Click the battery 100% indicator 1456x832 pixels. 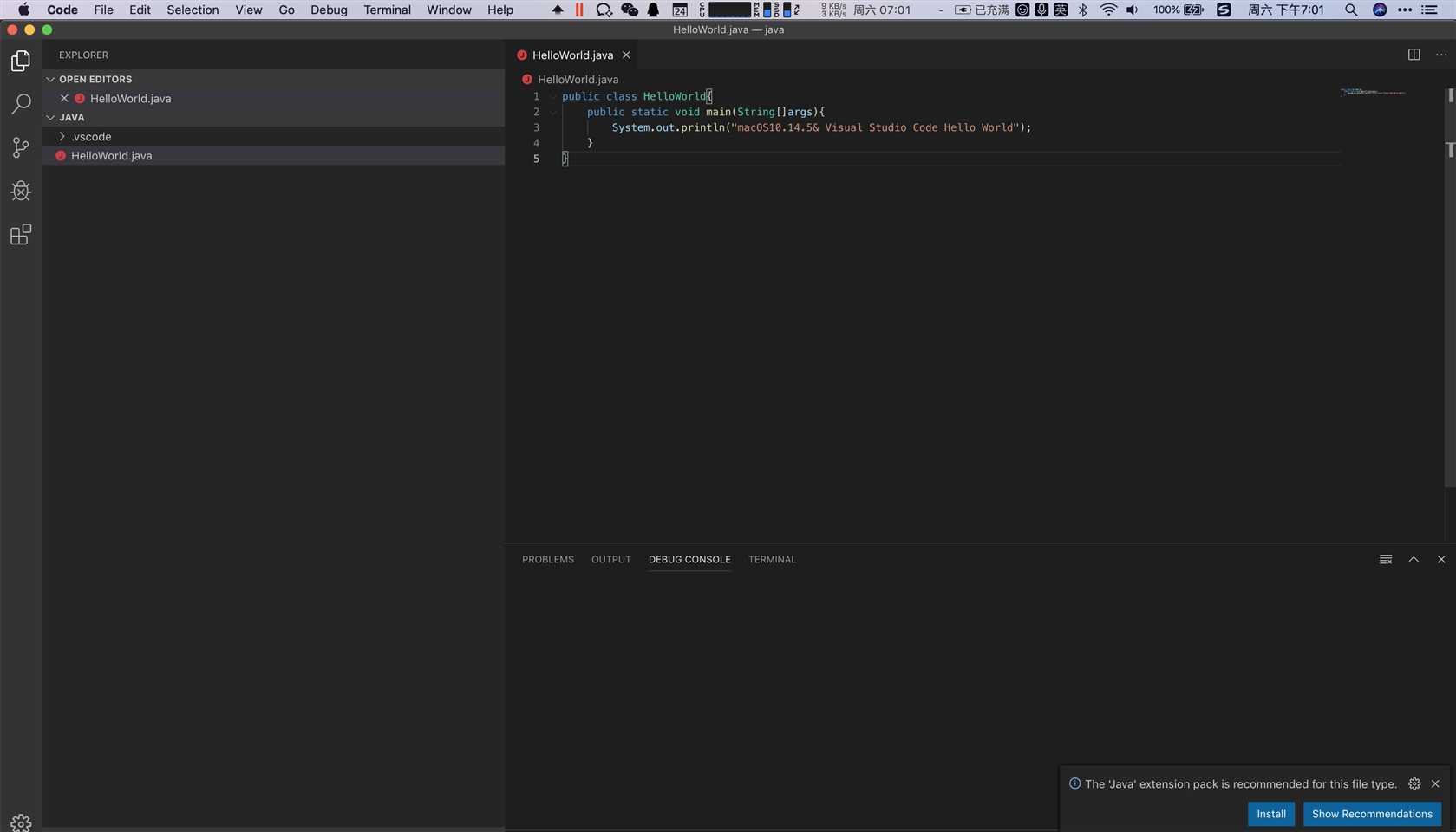click(x=1179, y=10)
